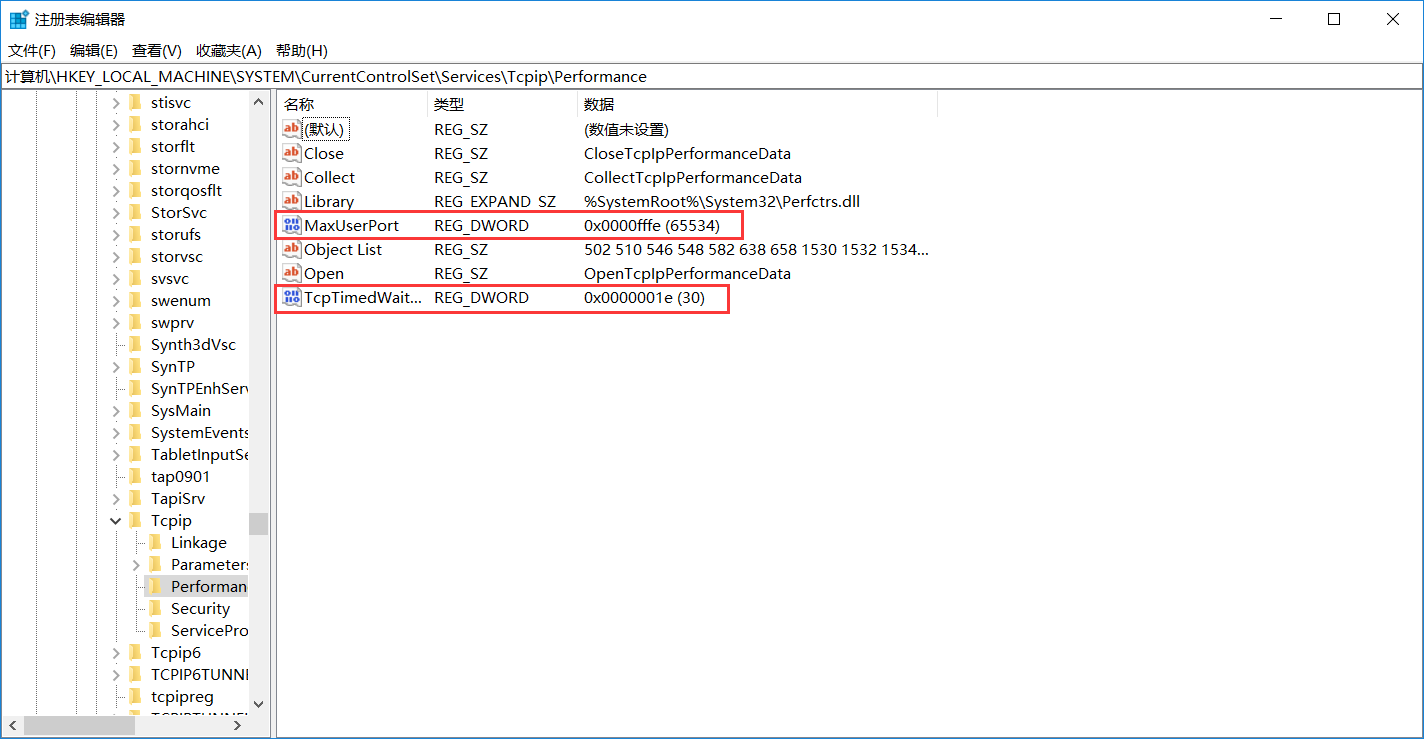The width and height of the screenshot is (1424, 739).
Task: Expand the Tcpip6 tree node
Action: coord(116,652)
